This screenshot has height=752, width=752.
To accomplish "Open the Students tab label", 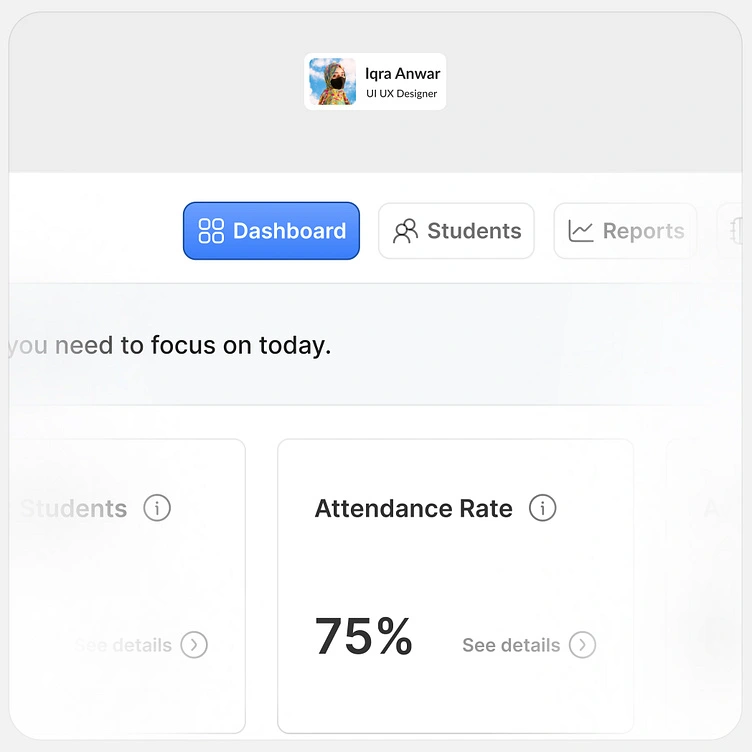I will point(474,231).
